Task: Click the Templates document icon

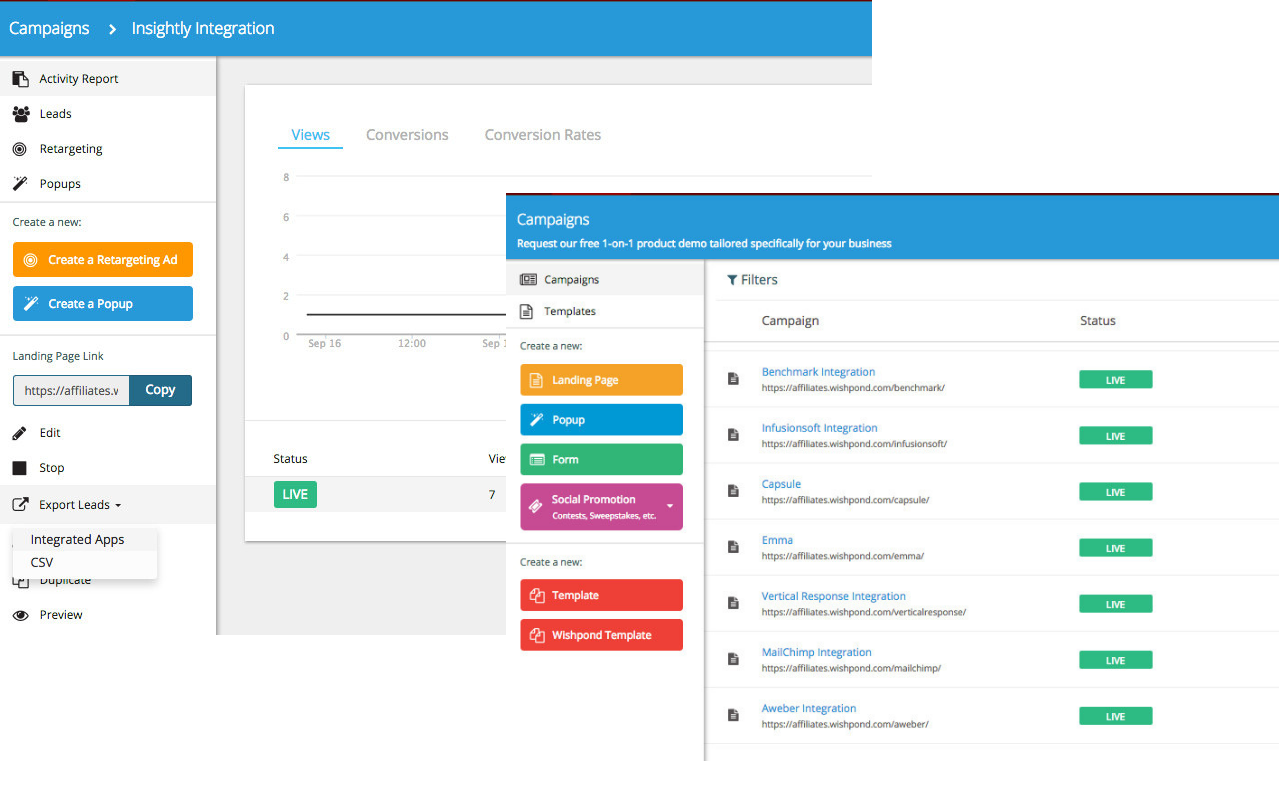Action: tap(527, 312)
